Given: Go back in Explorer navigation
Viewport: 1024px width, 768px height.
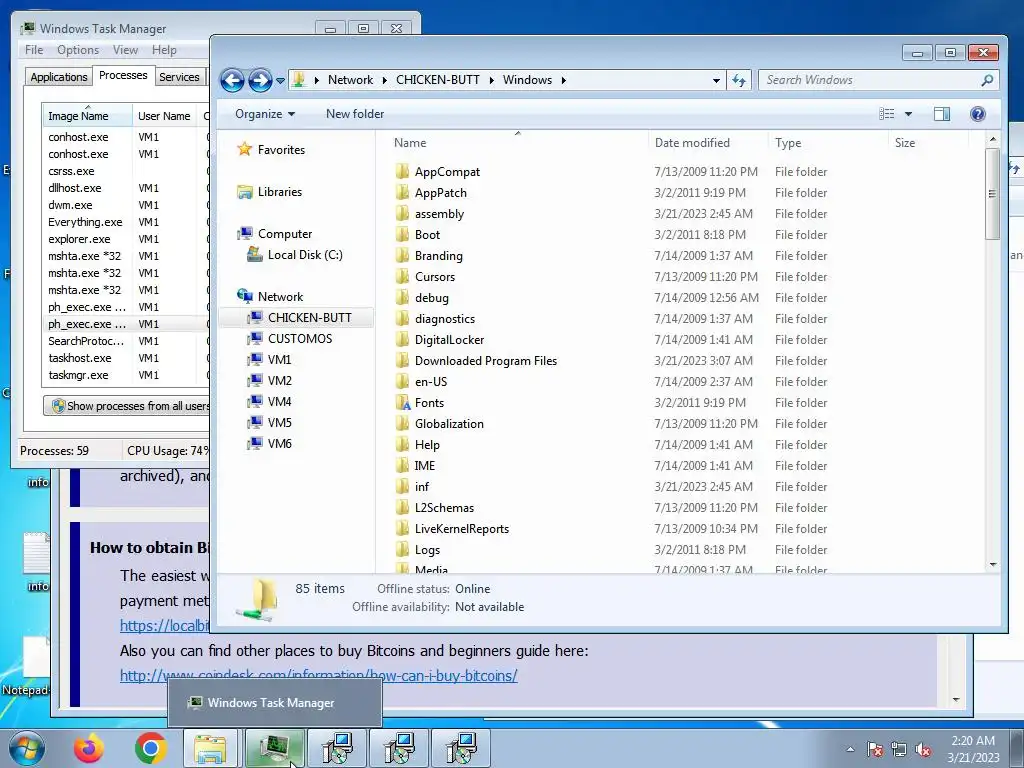Looking at the screenshot, I should 232,80.
